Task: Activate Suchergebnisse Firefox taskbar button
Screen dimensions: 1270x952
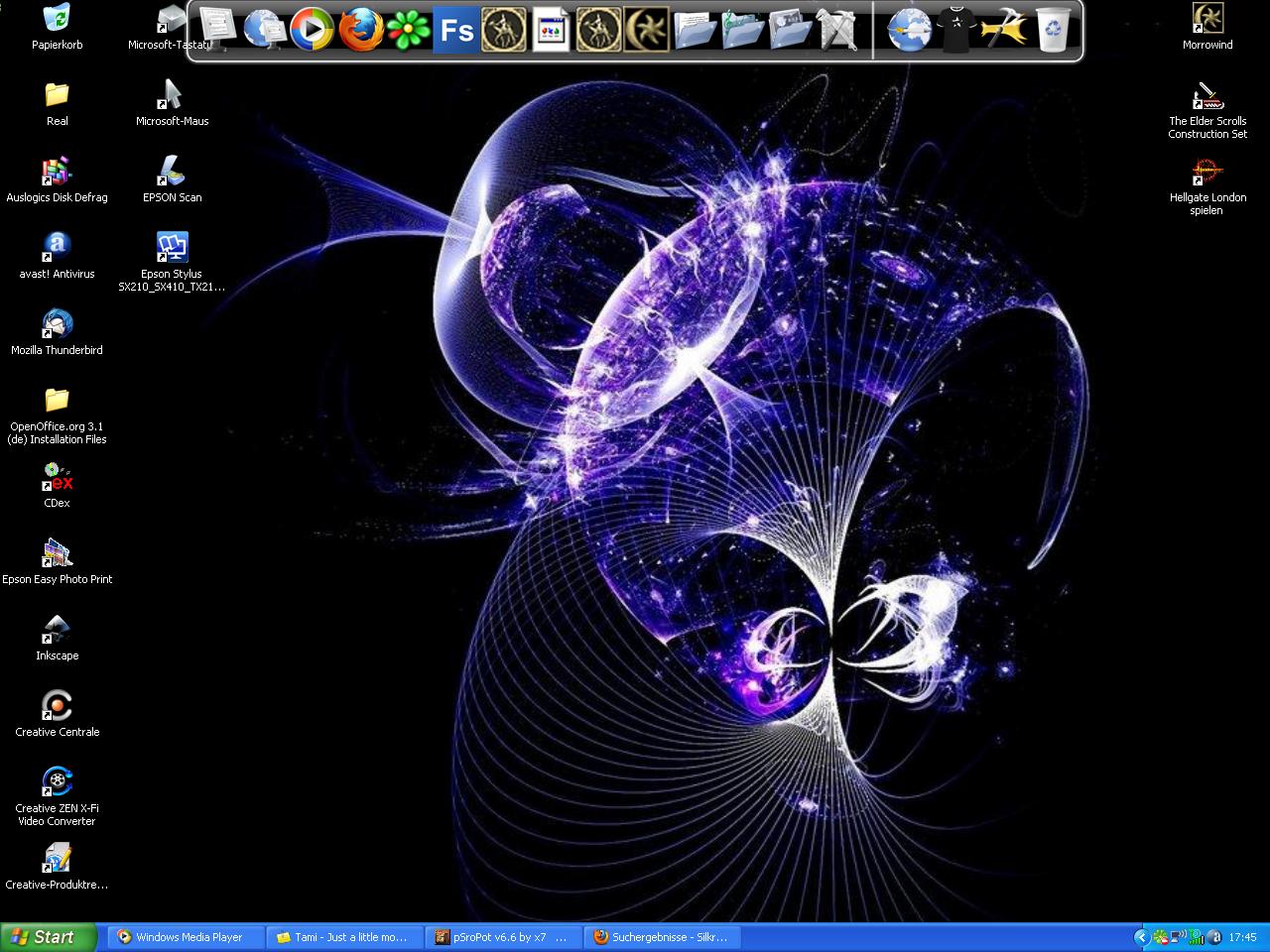Action: pyautogui.click(x=663, y=937)
